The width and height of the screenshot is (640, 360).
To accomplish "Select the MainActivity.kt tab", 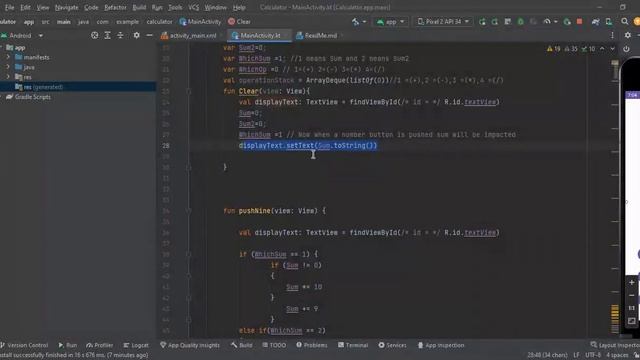I will pos(260,36).
